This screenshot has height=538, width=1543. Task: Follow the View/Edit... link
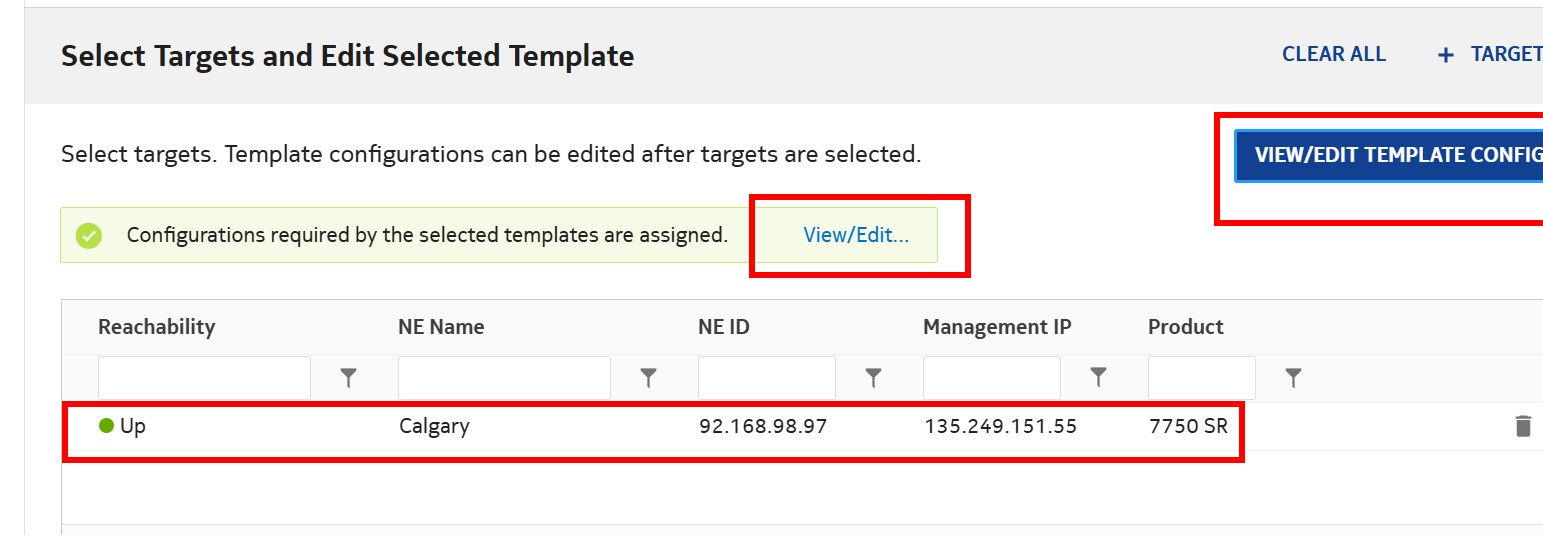(x=856, y=236)
